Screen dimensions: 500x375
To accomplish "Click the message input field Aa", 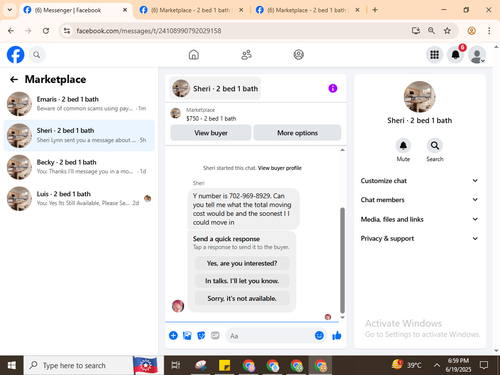I will (276, 336).
